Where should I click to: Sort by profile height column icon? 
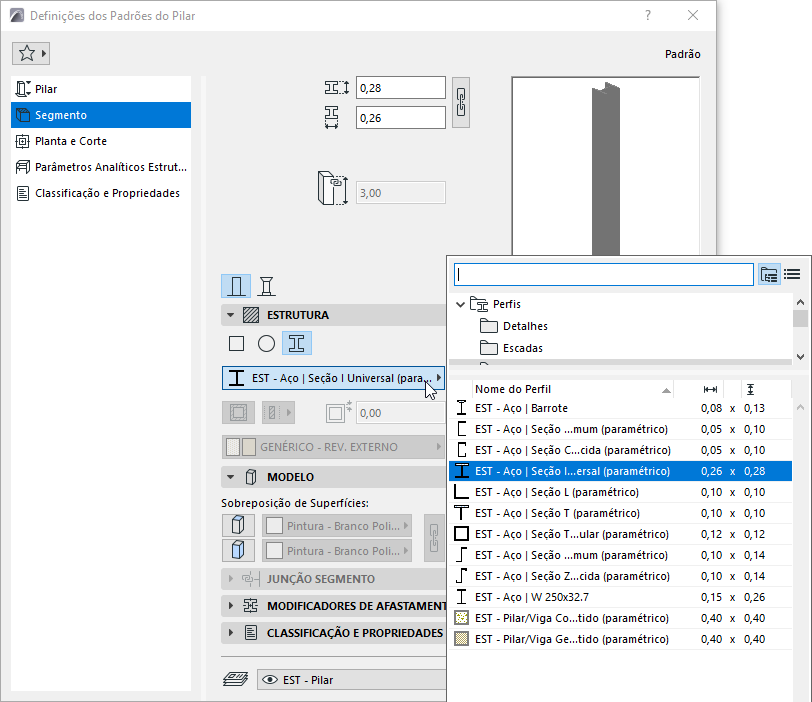pos(750,389)
